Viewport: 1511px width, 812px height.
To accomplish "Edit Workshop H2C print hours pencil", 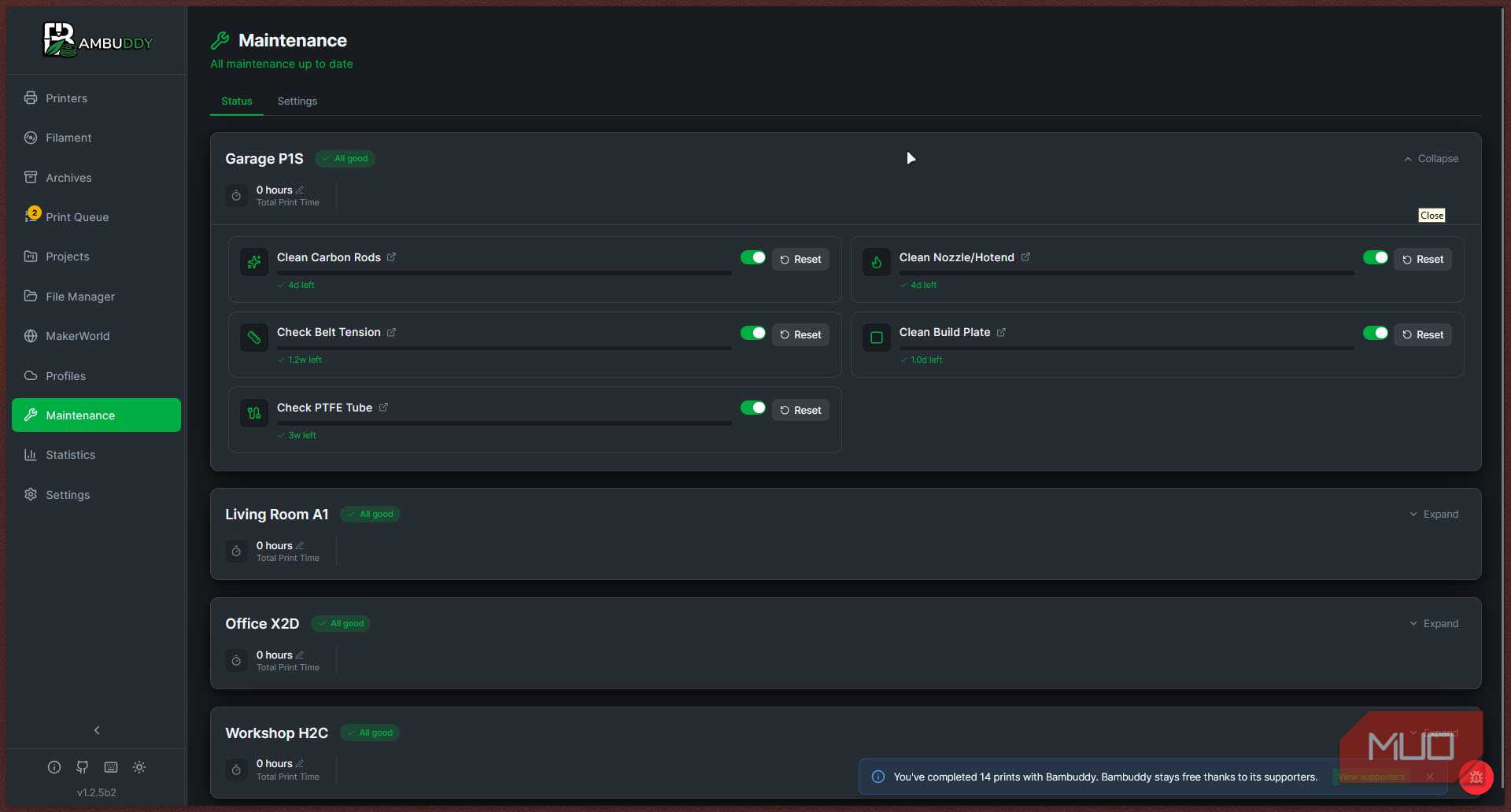I will (x=300, y=764).
